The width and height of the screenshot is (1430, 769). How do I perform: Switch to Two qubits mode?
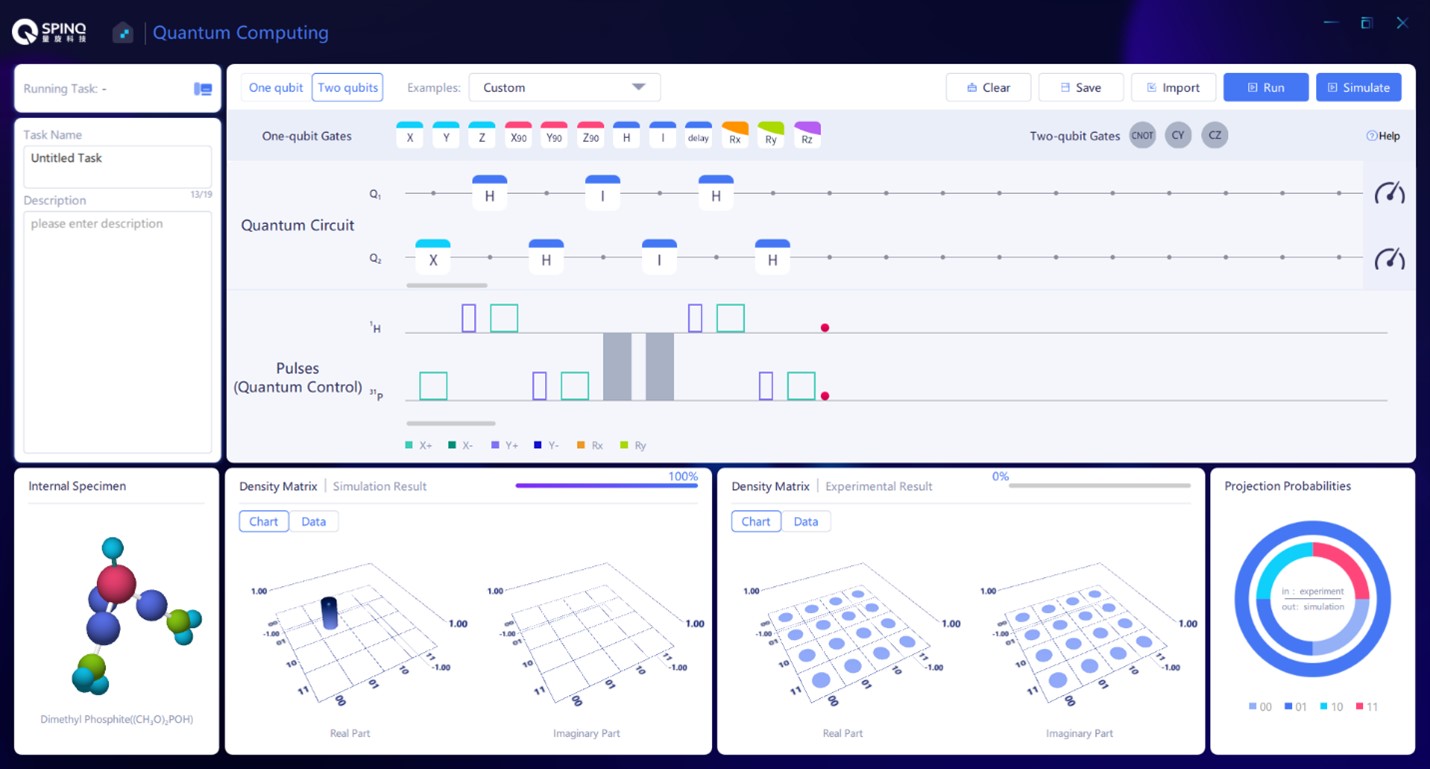(348, 88)
